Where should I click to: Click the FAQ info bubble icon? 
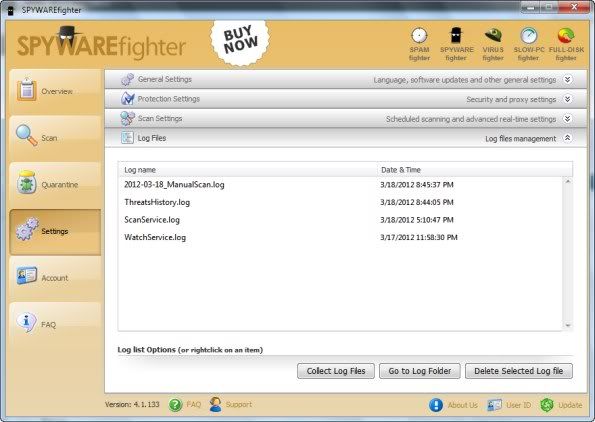[x=26, y=322]
